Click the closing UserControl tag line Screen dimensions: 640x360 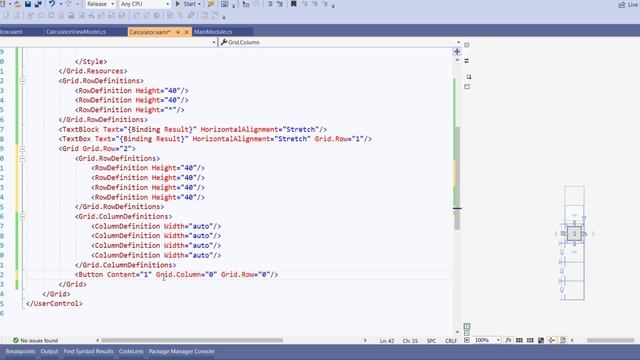click(x=54, y=304)
